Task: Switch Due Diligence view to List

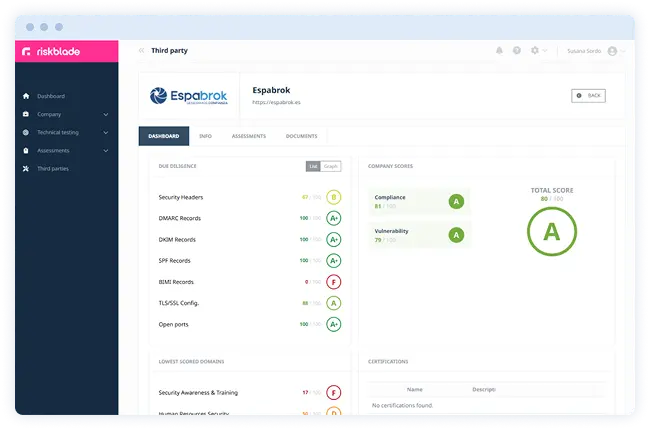Action: (x=312, y=166)
